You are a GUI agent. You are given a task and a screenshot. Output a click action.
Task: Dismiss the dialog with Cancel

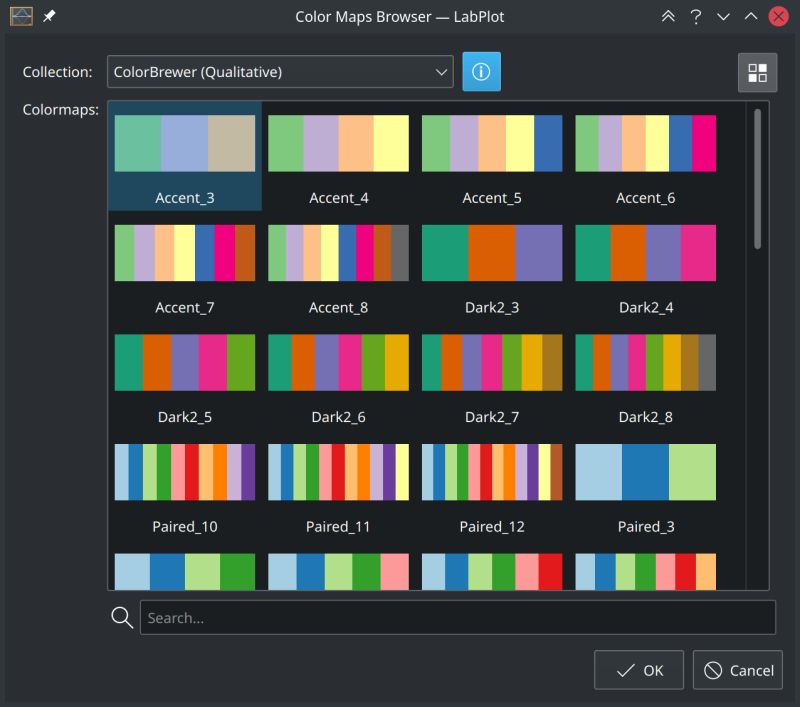(x=737, y=670)
